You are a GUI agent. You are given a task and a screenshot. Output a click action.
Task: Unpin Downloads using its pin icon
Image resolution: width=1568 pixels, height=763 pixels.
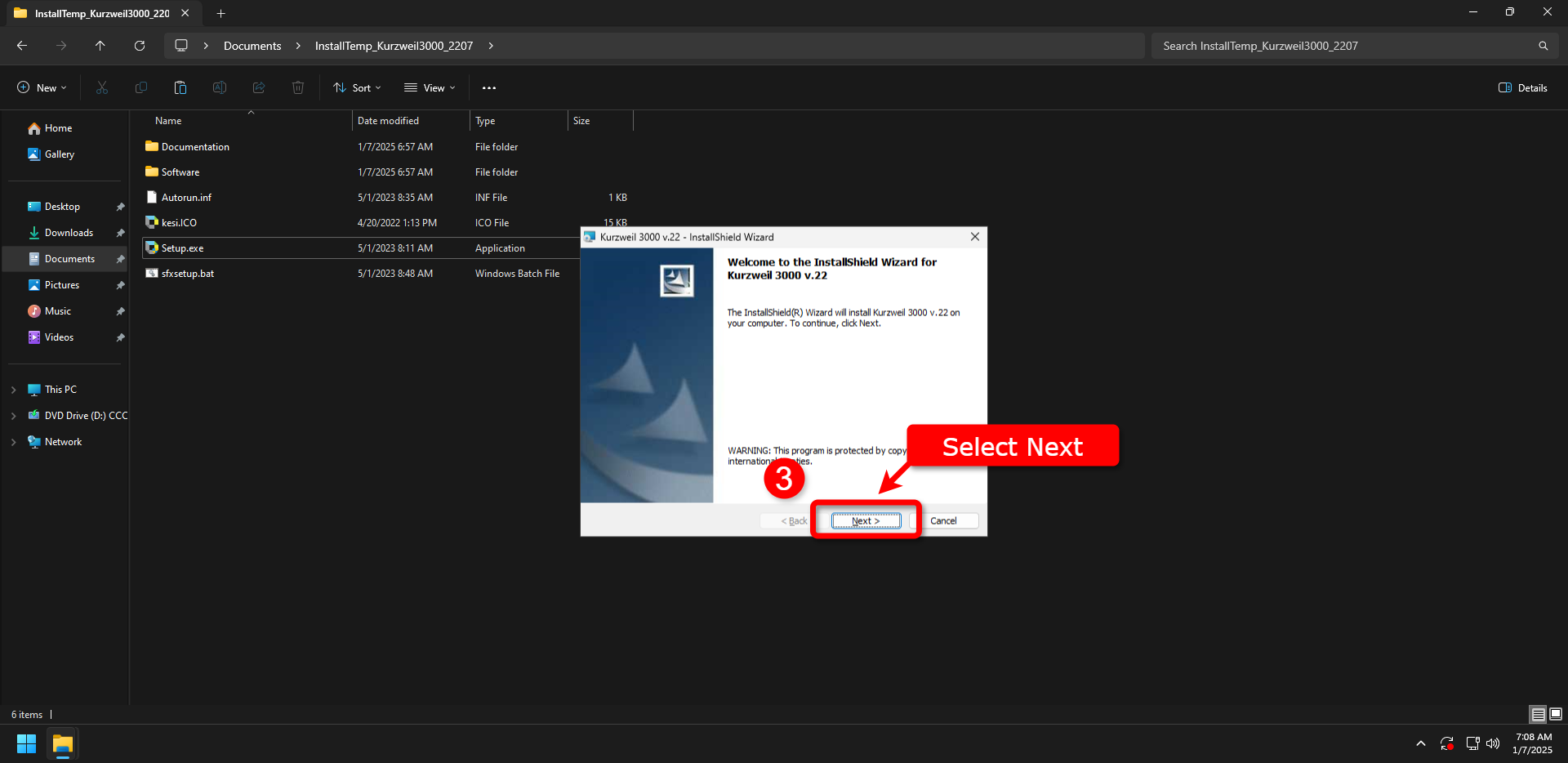click(x=120, y=233)
